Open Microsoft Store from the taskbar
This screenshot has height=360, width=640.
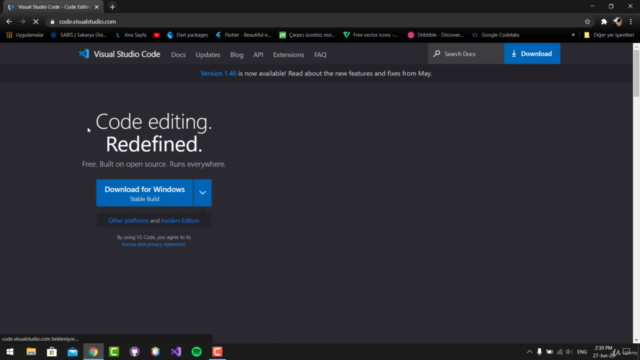tap(52, 351)
